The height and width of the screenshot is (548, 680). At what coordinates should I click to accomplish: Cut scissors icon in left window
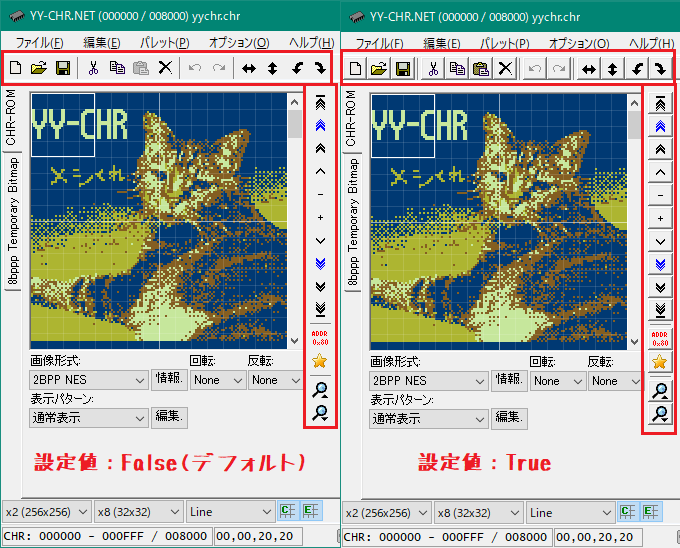pyautogui.click(x=93, y=68)
